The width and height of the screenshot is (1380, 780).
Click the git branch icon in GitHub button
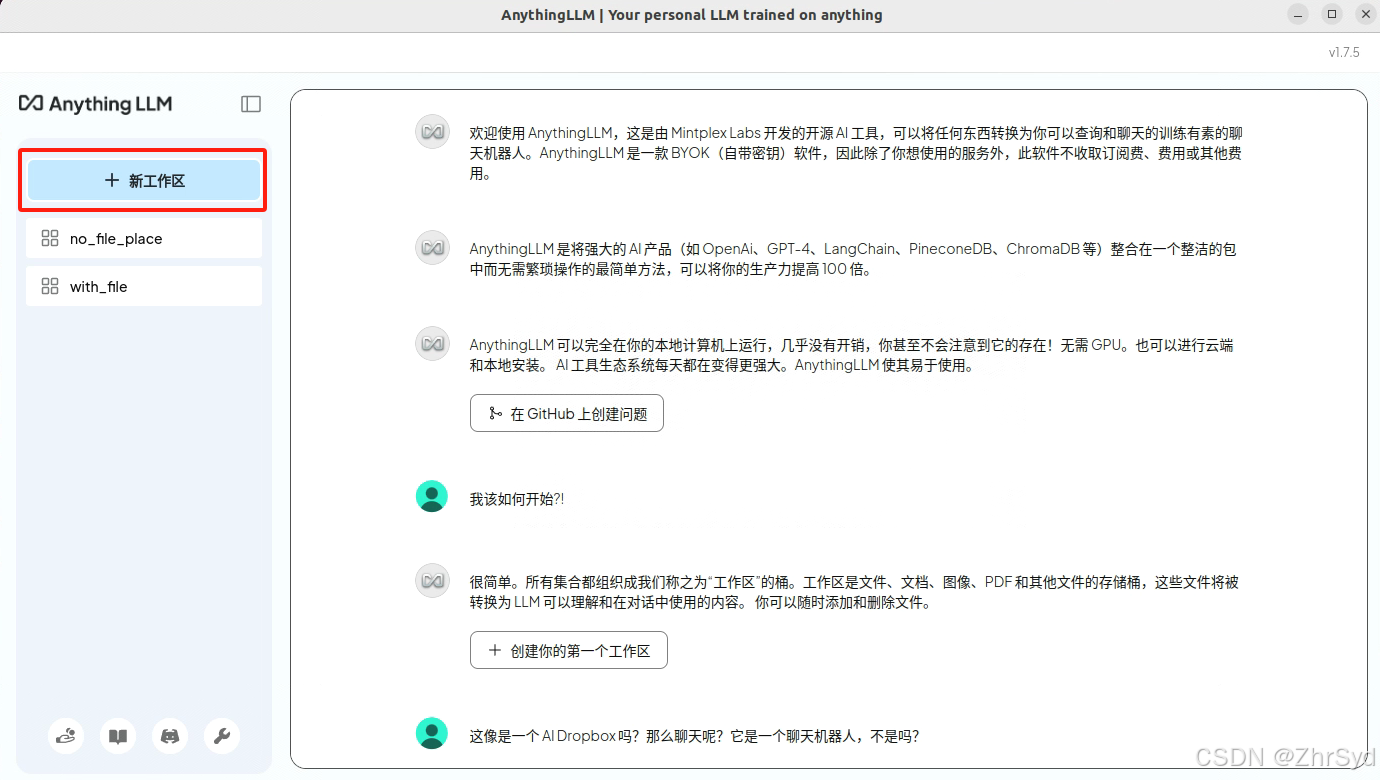click(494, 413)
